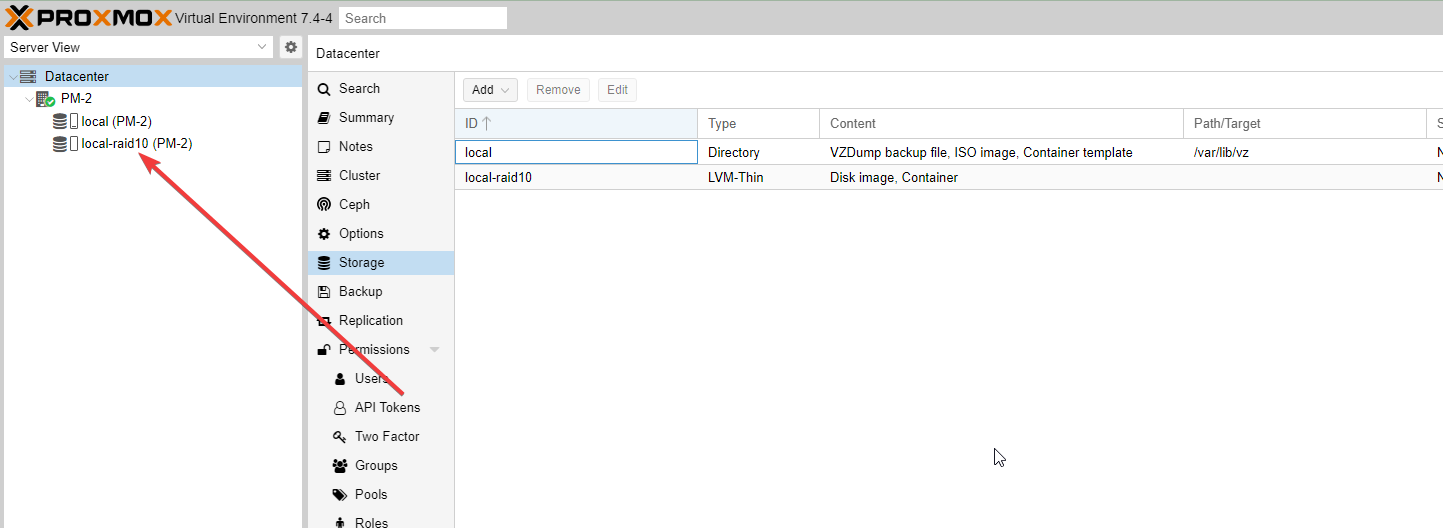Collapse the Datacenter tree node
This screenshot has width=1443, height=528.
pyautogui.click(x=12, y=76)
